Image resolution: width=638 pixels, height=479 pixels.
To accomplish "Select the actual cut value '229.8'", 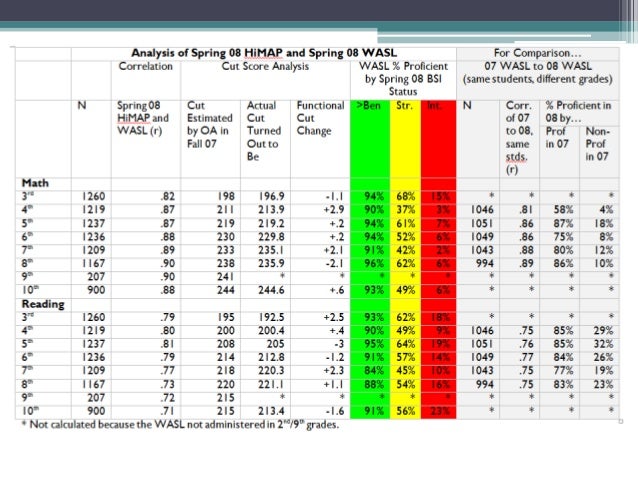I will point(271,237).
